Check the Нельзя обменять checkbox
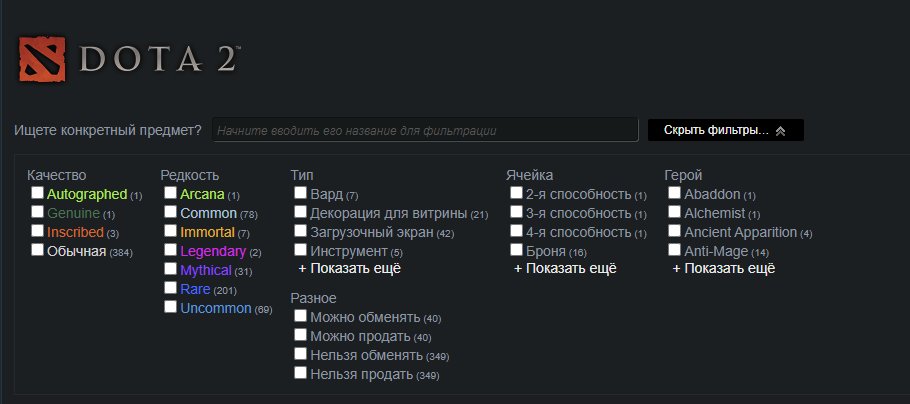Screen dimensions: 910x404 pos(300,354)
